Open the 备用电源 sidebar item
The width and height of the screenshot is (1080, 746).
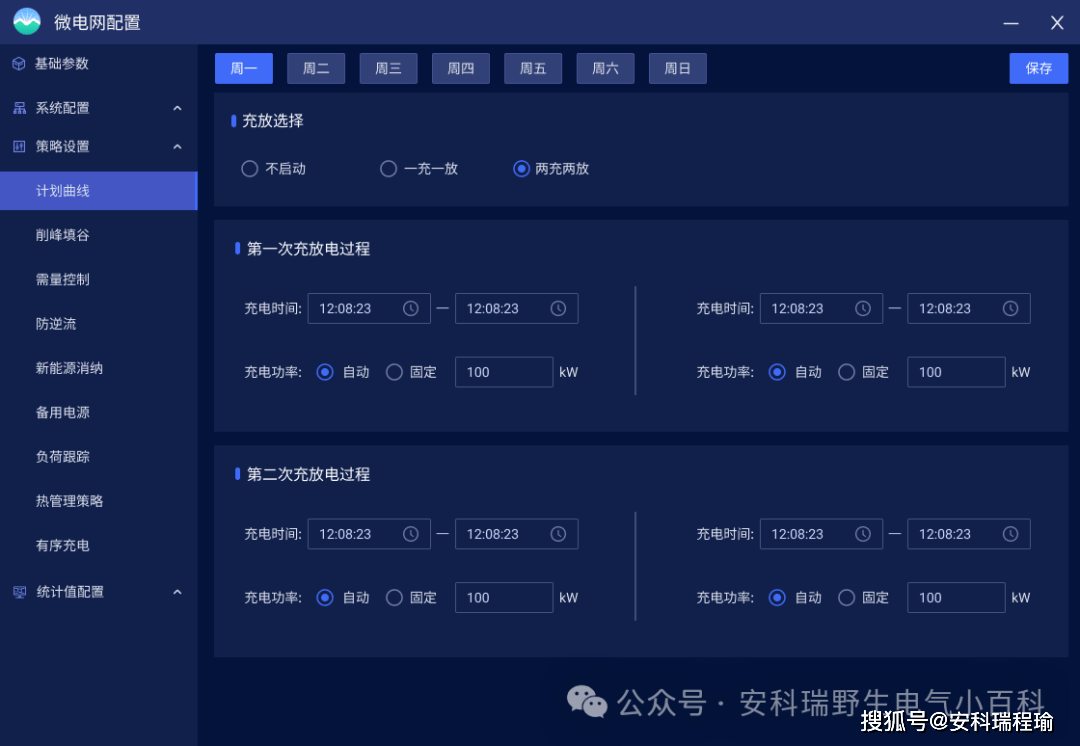coord(98,412)
